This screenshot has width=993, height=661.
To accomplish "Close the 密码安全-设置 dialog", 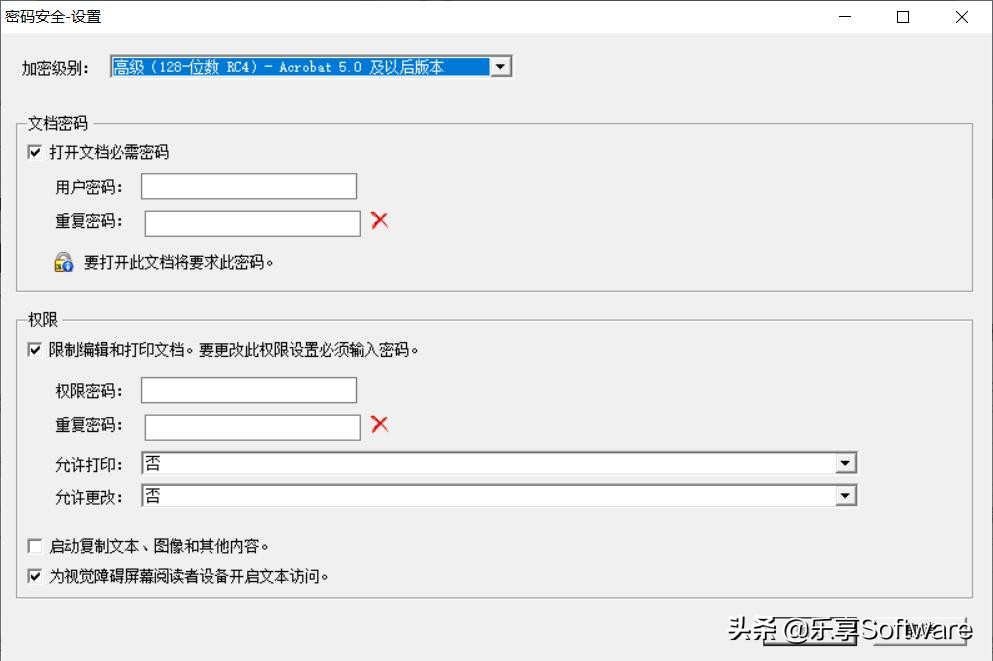I will tap(961, 17).
